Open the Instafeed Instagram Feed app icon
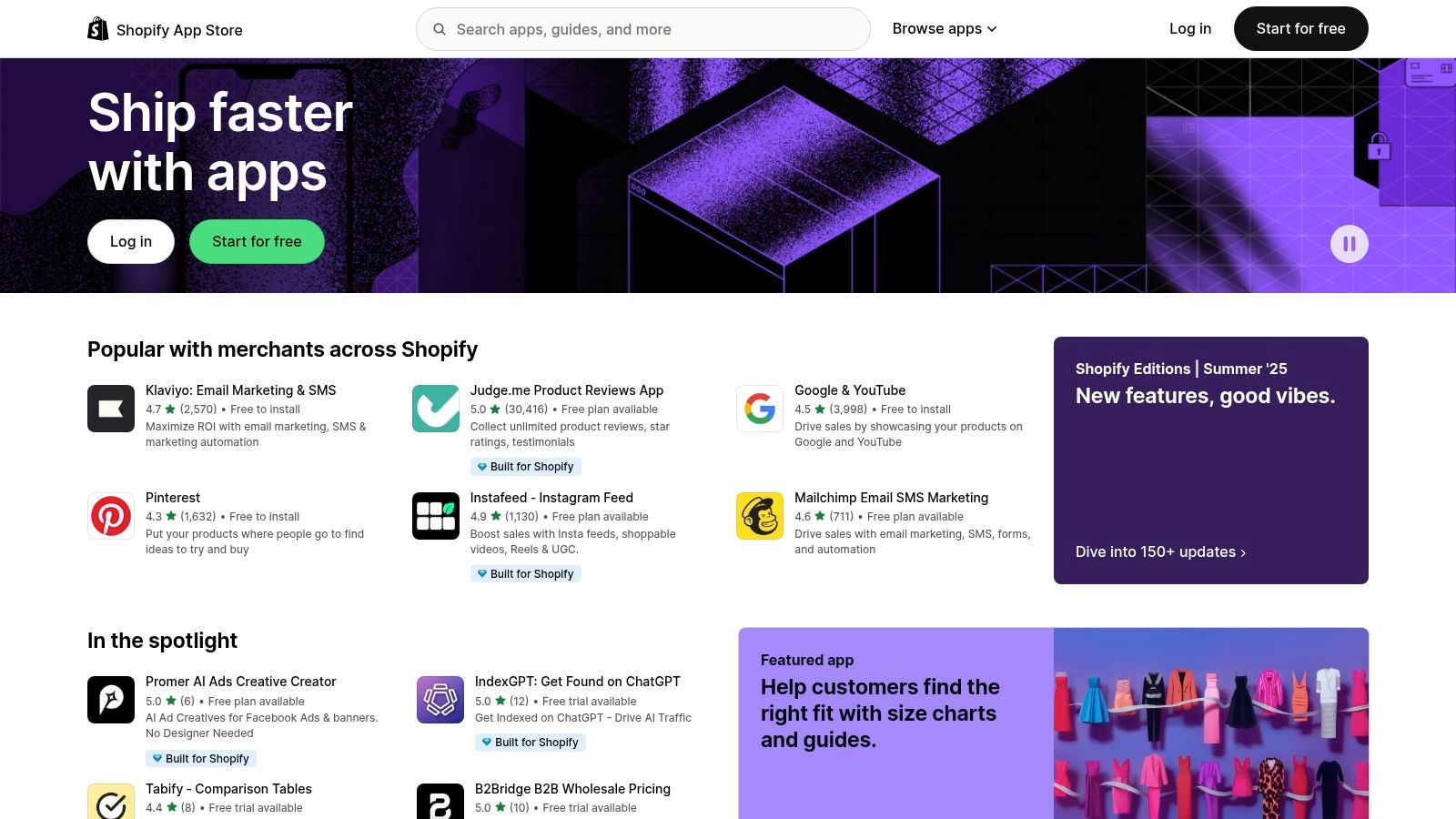1456x819 pixels. point(435,515)
